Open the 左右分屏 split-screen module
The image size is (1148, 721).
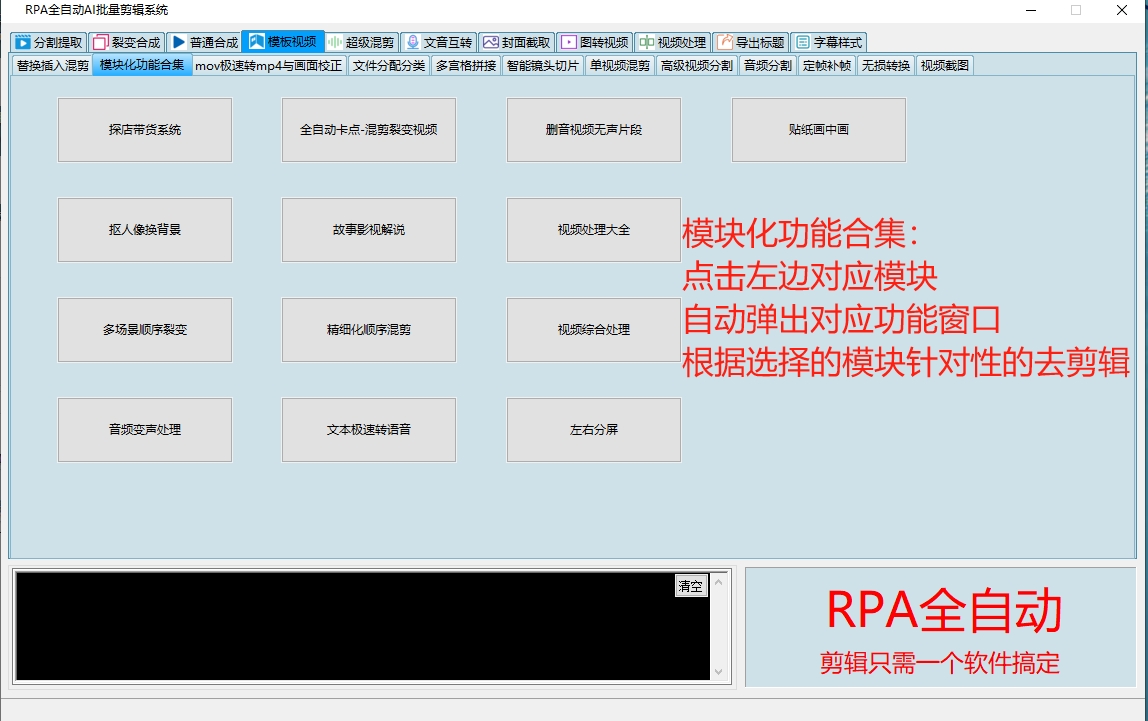coord(593,430)
